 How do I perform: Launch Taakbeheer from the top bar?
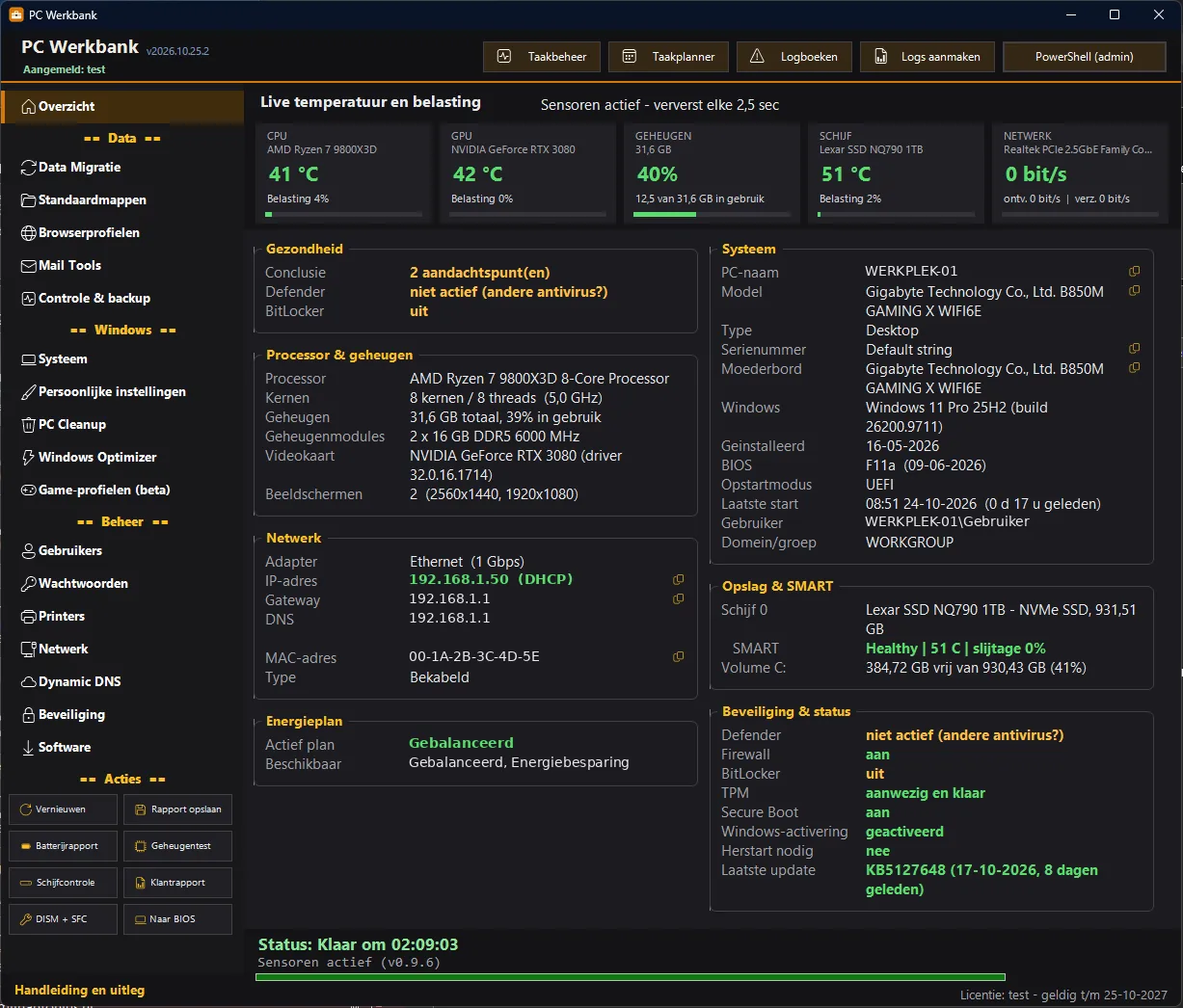pyautogui.click(x=542, y=57)
